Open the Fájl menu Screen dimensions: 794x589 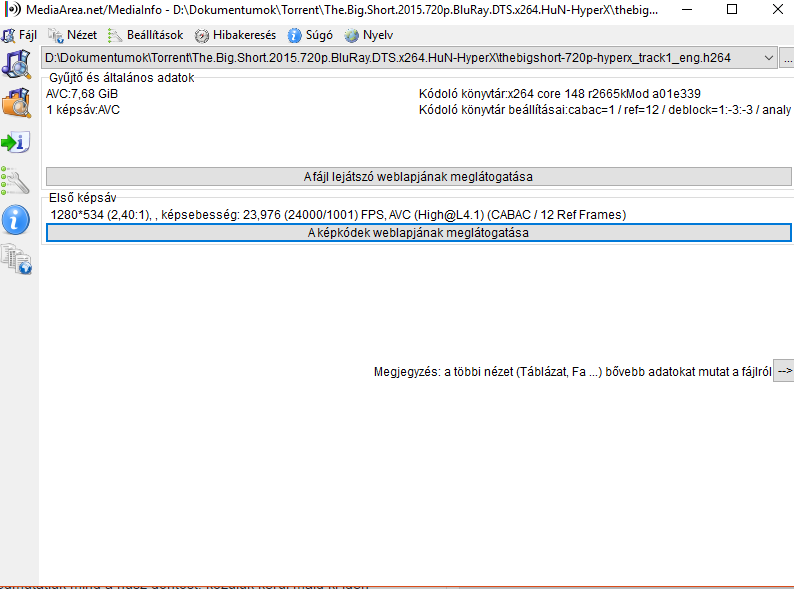pyautogui.click(x=19, y=35)
